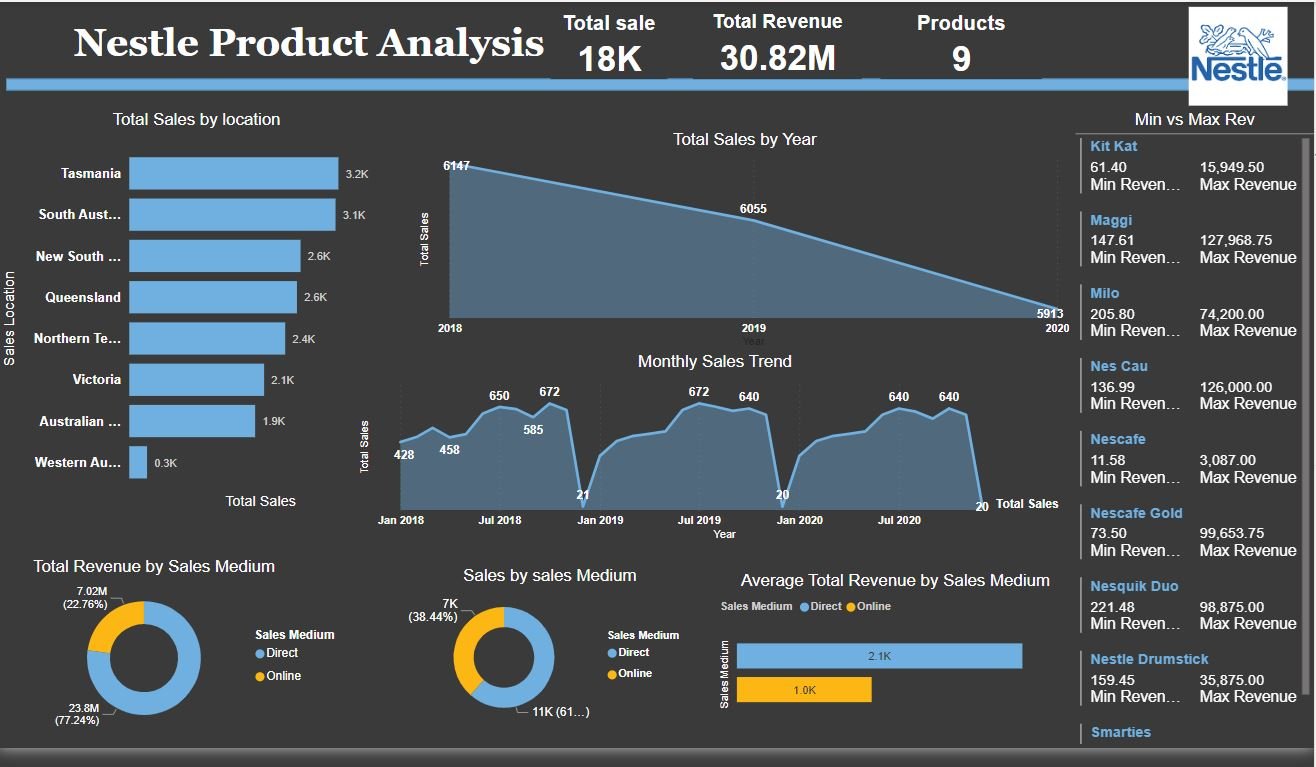The image size is (1316, 767).
Task: Click the blue 2.1K Direct average revenue bar
Action: [878, 656]
